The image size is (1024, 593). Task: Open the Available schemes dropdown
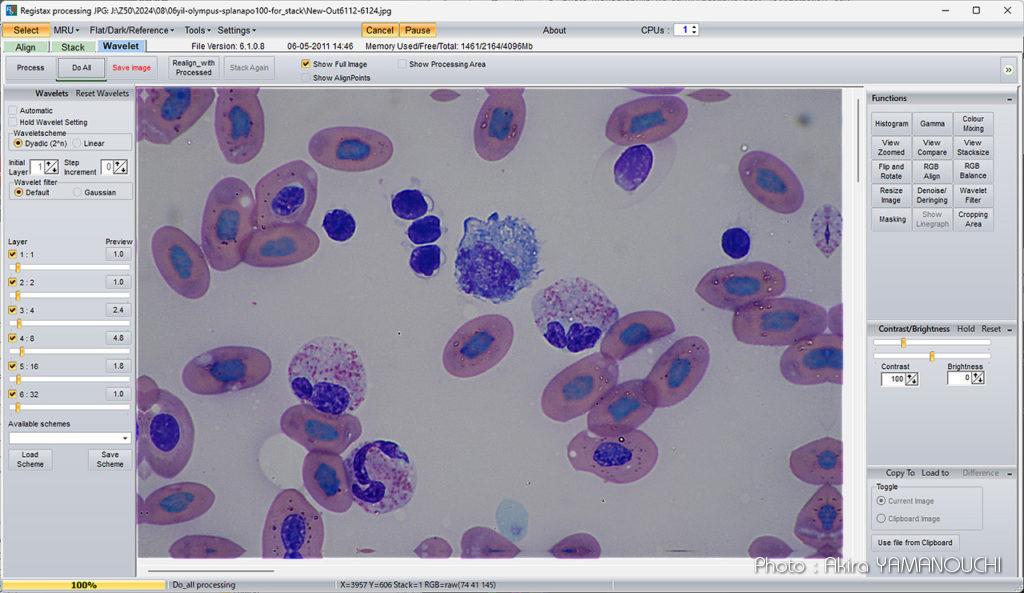125,438
